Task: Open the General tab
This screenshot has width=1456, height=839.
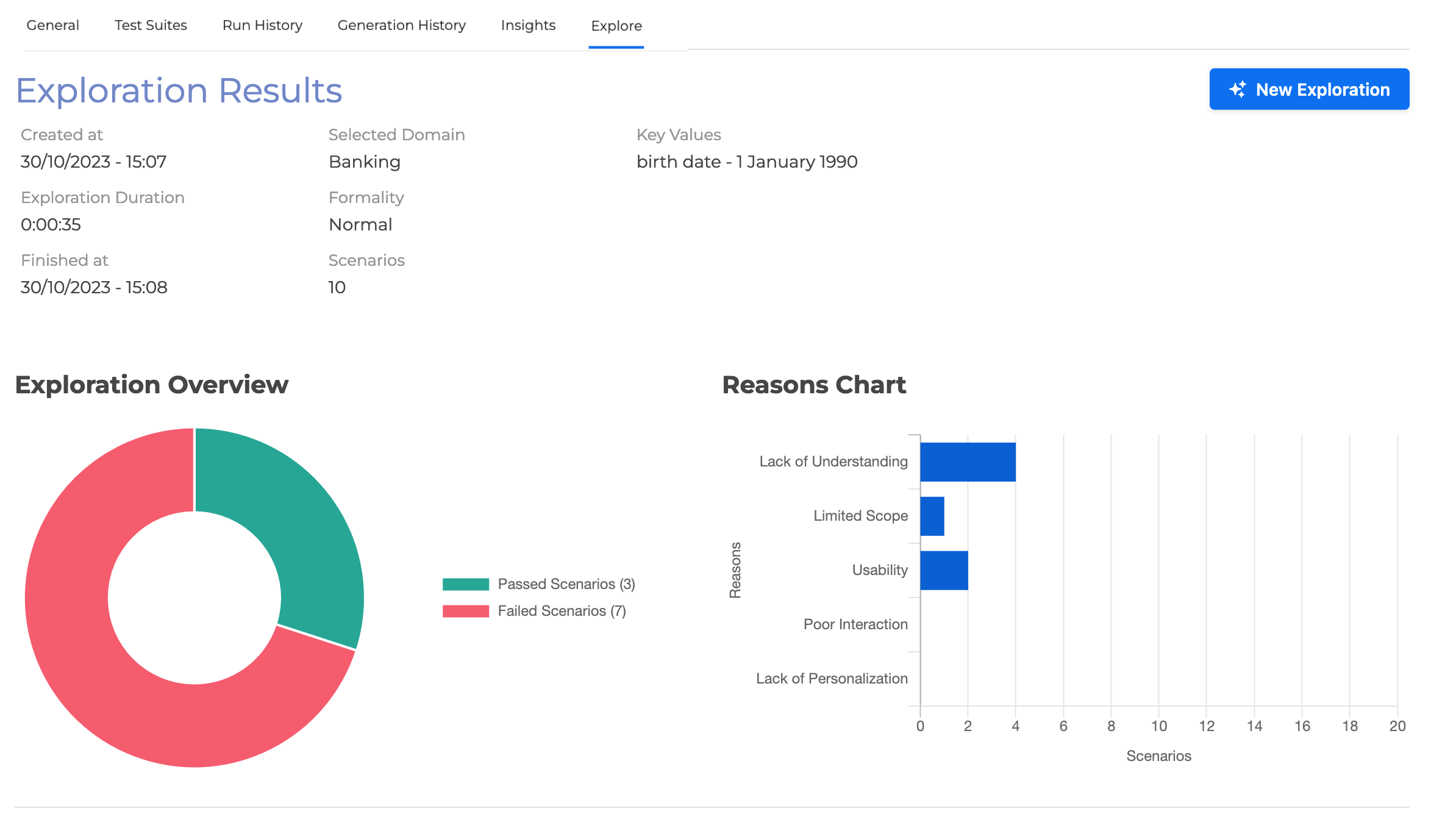Action: [x=53, y=26]
